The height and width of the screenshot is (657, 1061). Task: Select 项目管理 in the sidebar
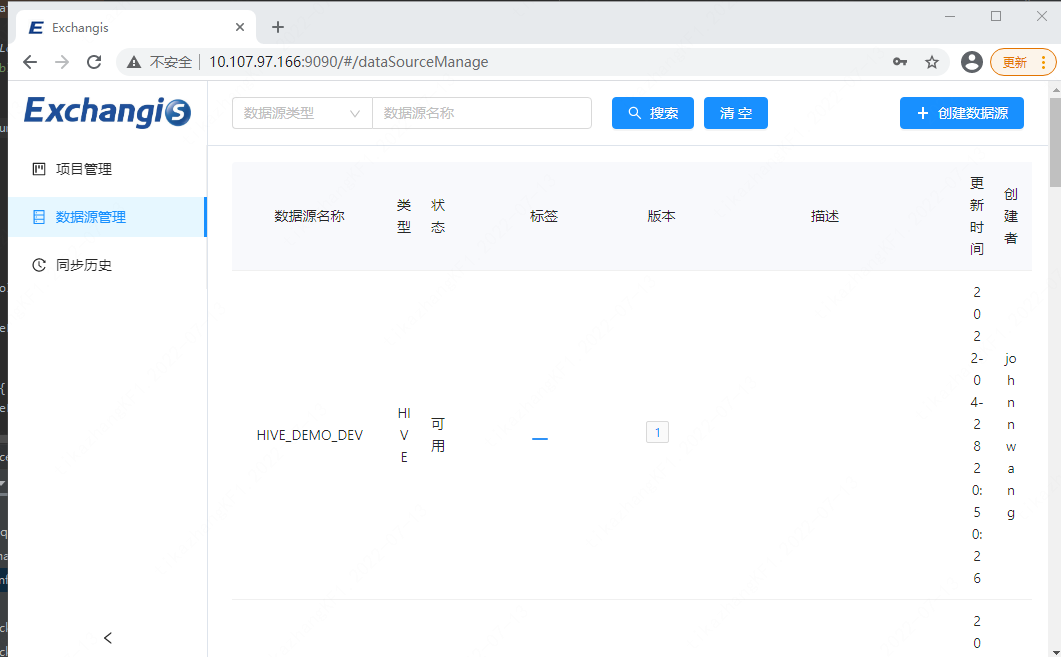coord(82,168)
